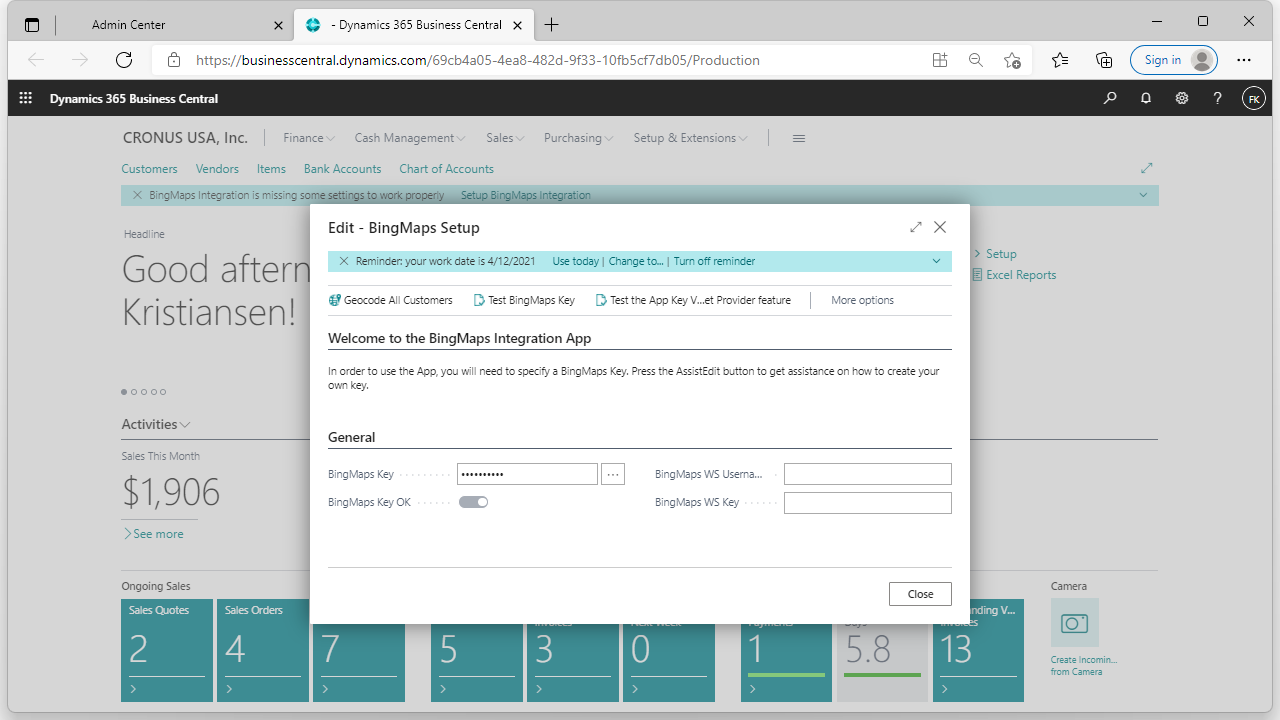Image resolution: width=1280 pixels, height=720 pixels.
Task: Open a new browser tab
Action: tap(552, 24)
